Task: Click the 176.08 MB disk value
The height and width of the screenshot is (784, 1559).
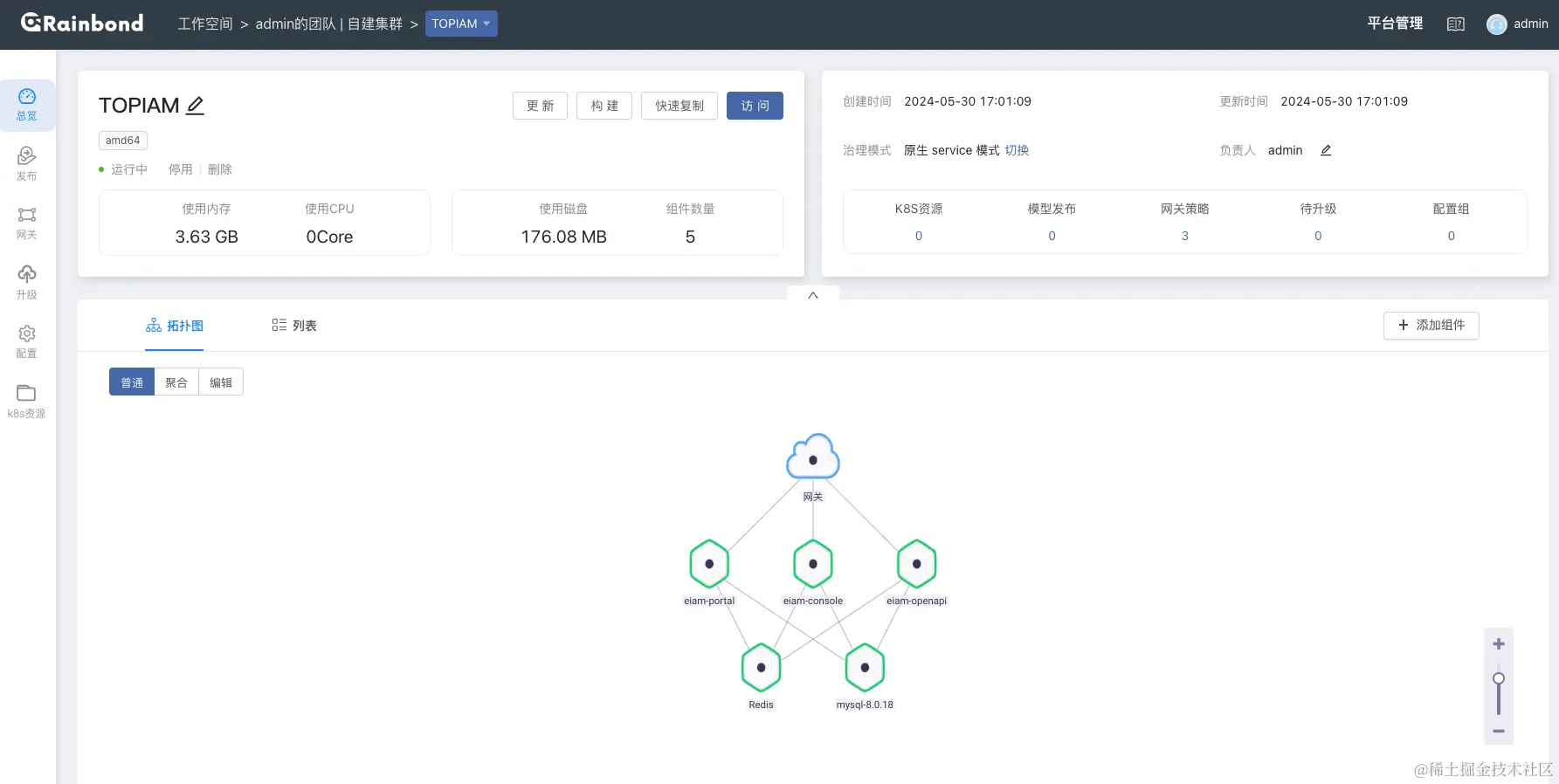Action: 563,237
